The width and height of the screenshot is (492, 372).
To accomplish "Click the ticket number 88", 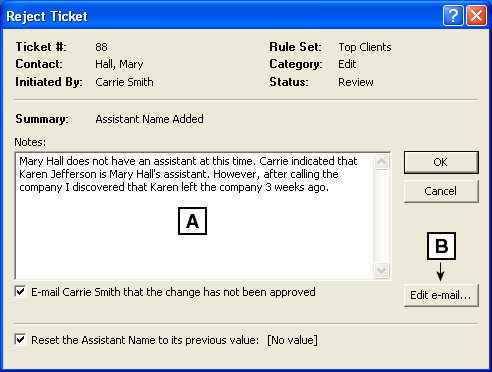I will tap(101, 47).
